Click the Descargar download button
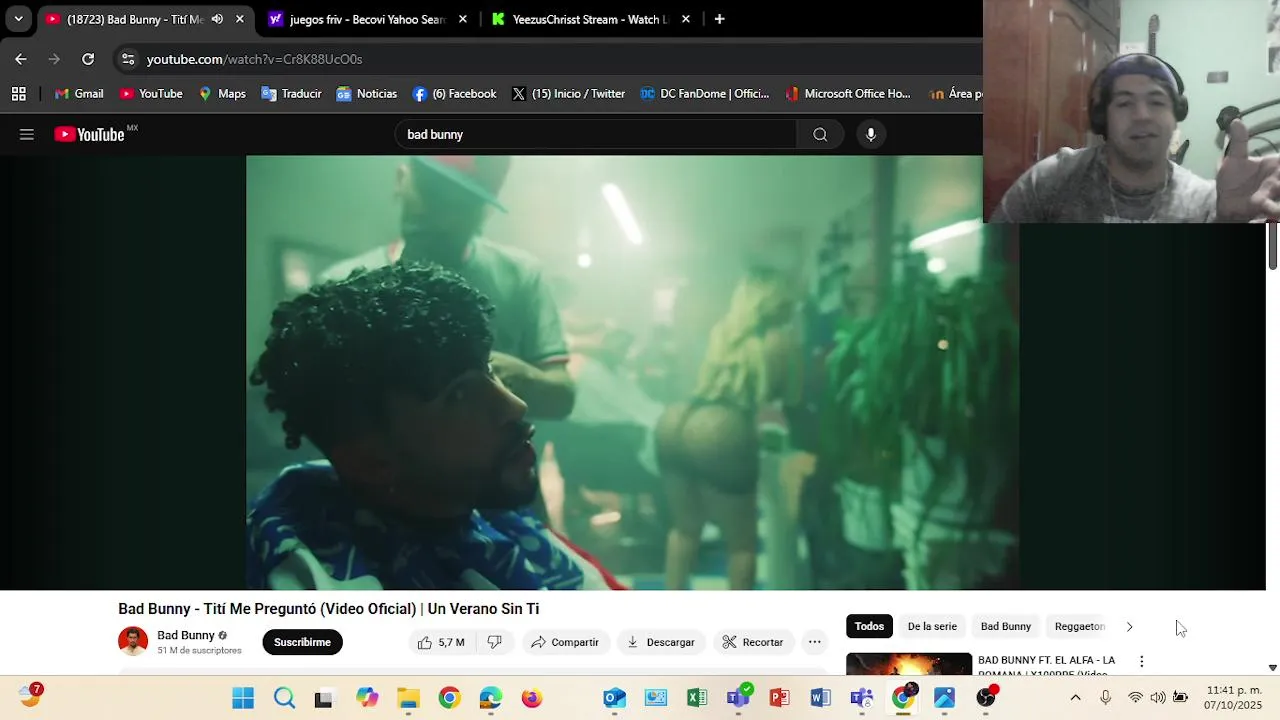This screenshot has height=720, width=1280. pos(661,642)
